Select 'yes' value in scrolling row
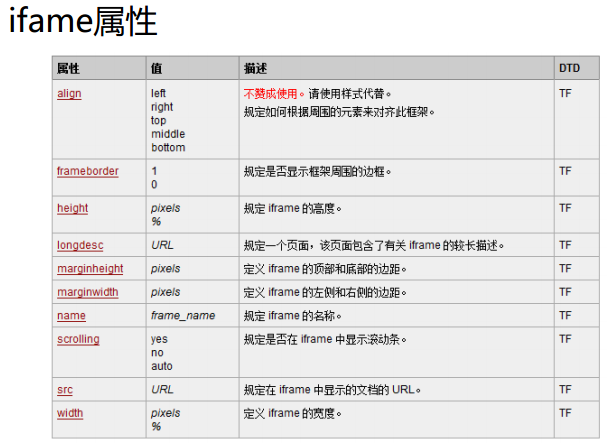 [x=160, y=339]
